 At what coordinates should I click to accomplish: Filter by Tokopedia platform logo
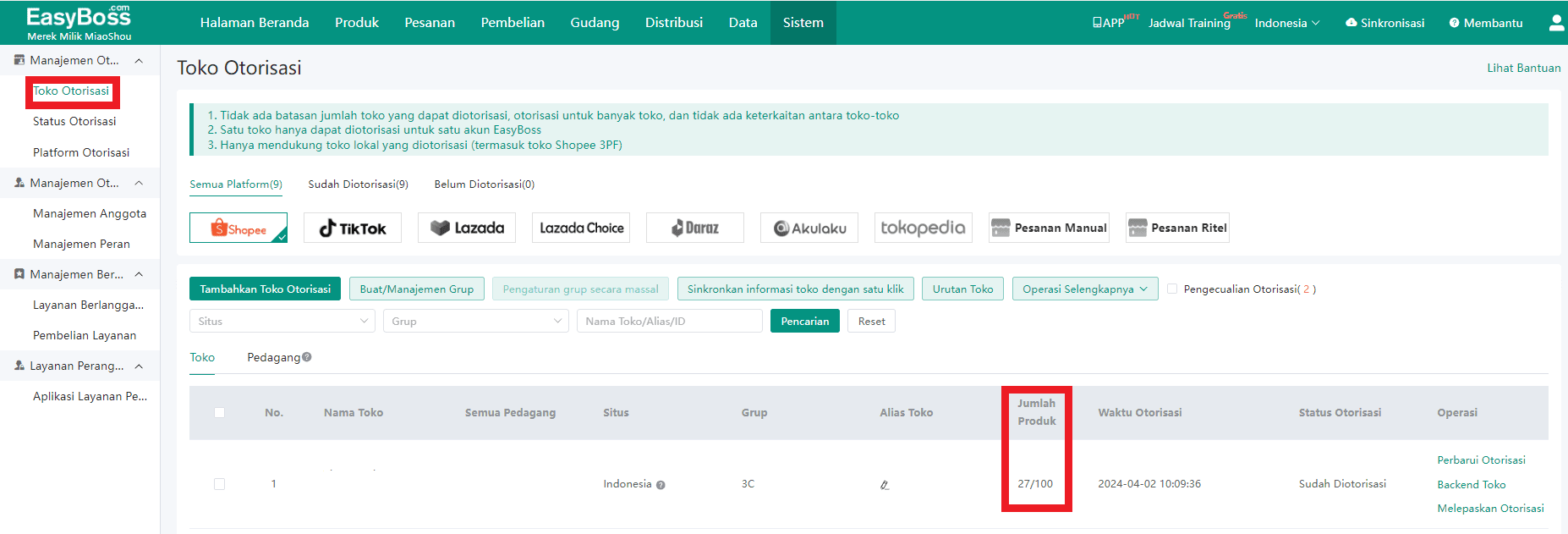(924, 228)
